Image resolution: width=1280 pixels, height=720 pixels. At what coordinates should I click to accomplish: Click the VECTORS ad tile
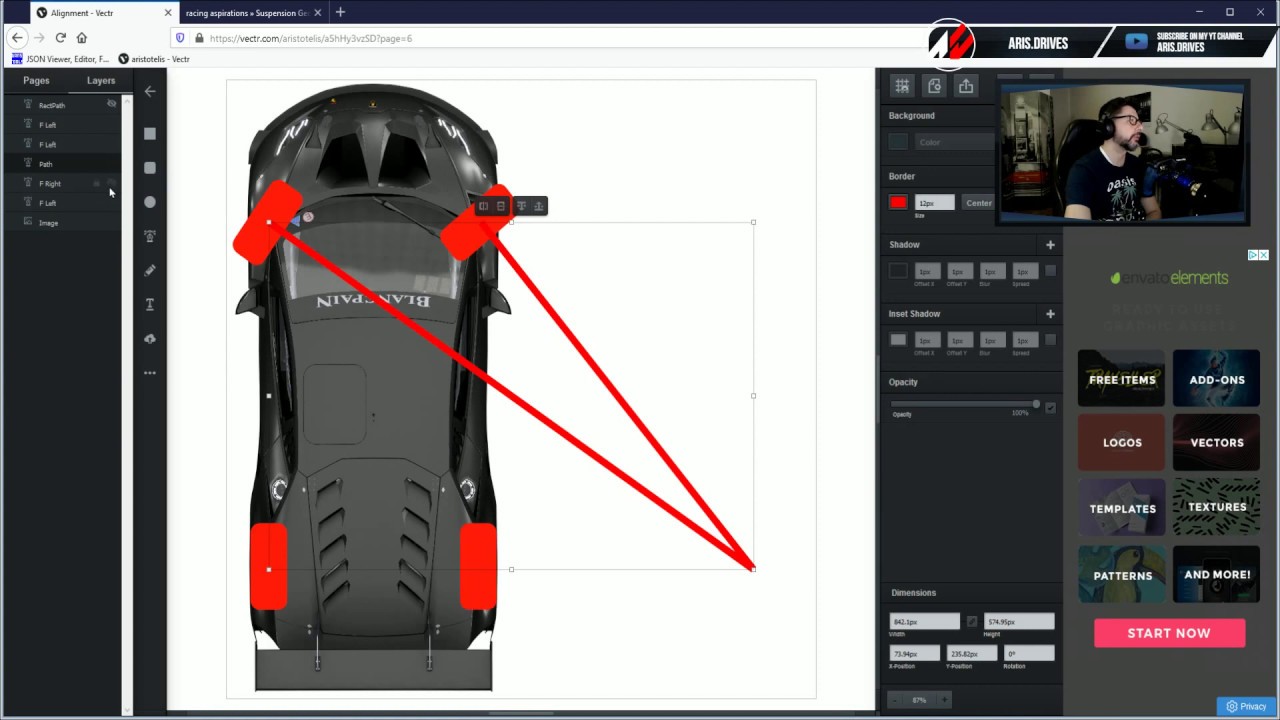click(x=1216, y=442)
